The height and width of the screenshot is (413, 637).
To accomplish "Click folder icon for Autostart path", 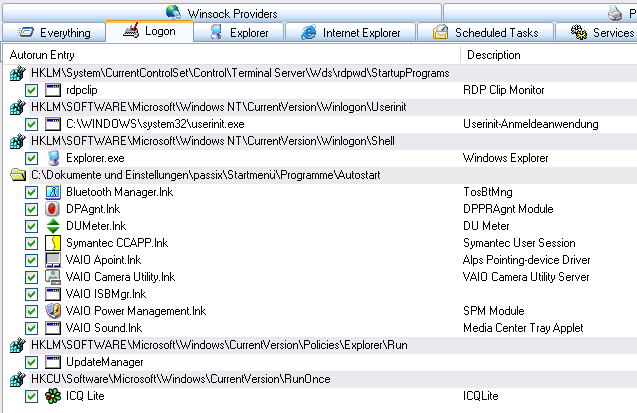I will [18, 175].
